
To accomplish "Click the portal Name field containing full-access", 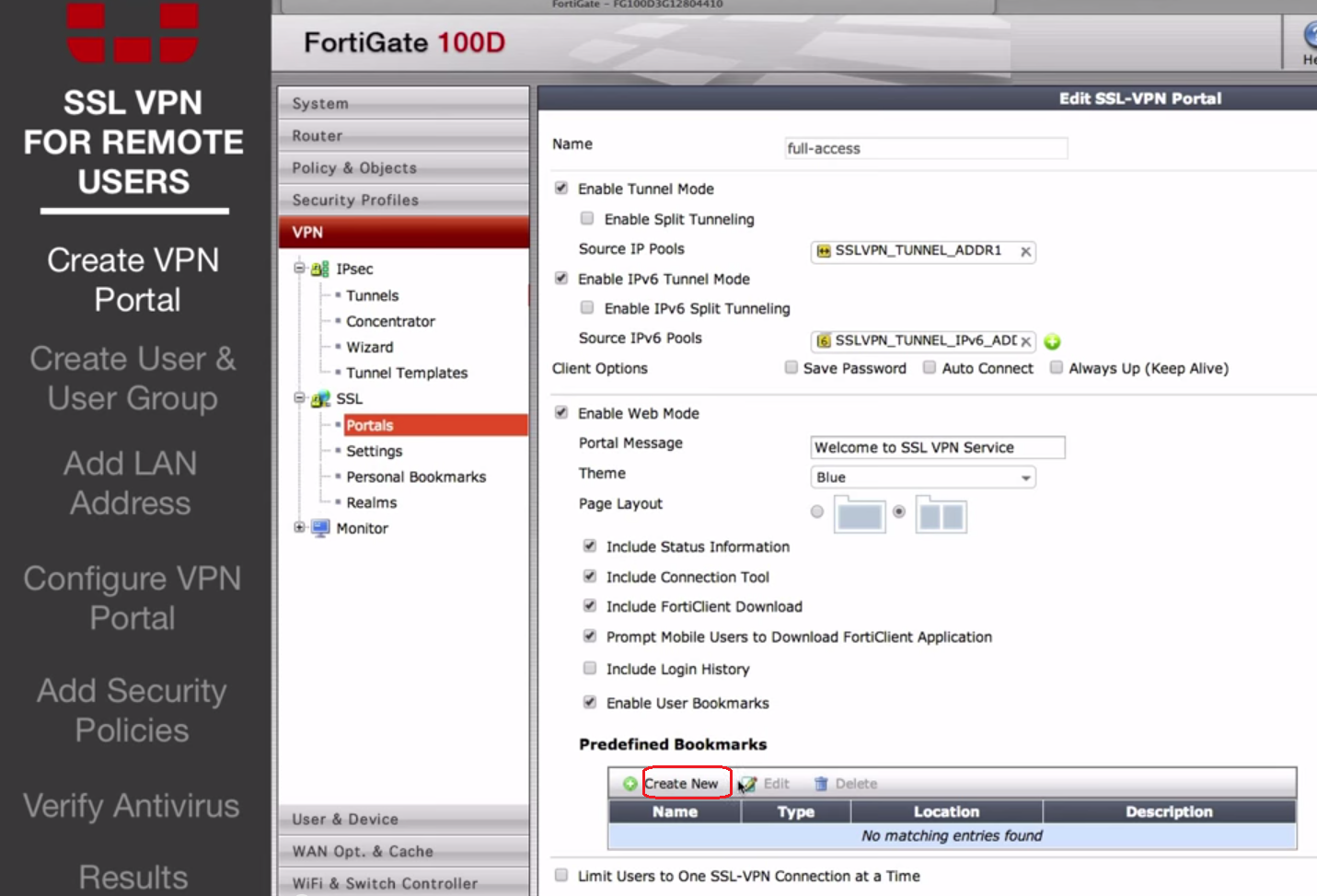I will tap(926, 148).
